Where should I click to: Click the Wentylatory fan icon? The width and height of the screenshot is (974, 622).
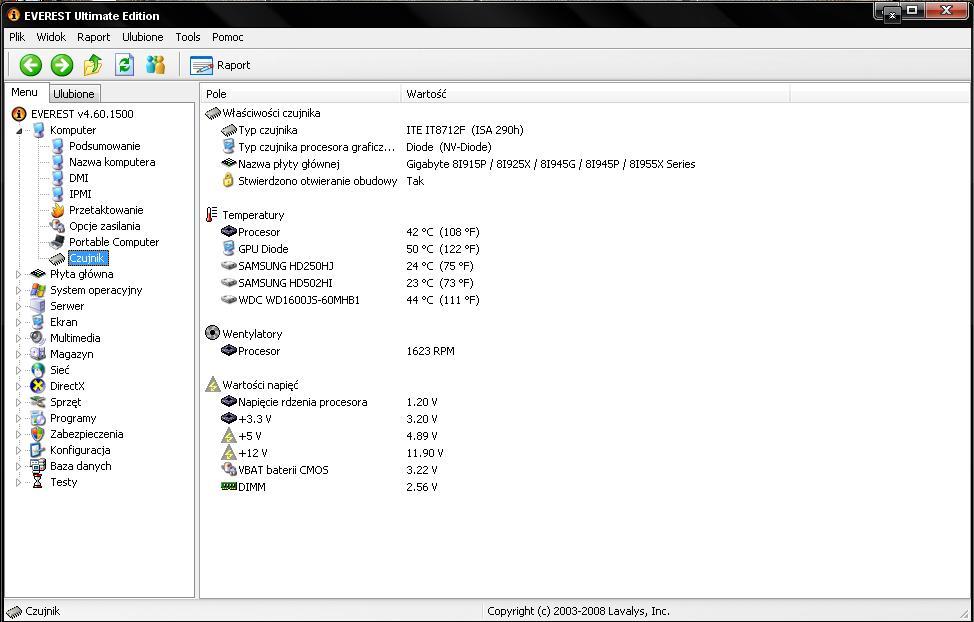coord(212,334)
